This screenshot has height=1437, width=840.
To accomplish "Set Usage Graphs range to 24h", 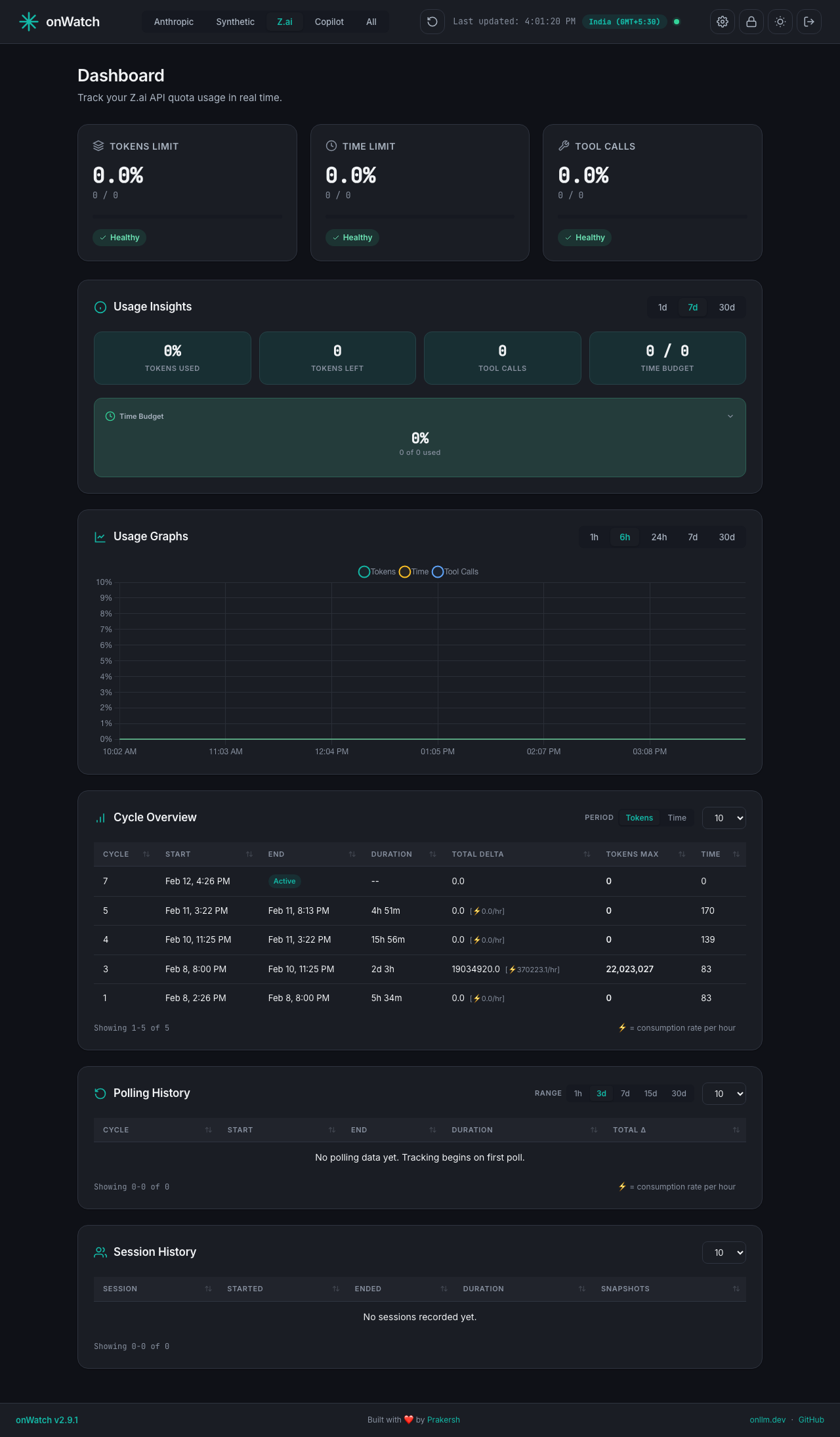I will pyautogui.click(x=659, y=537).
